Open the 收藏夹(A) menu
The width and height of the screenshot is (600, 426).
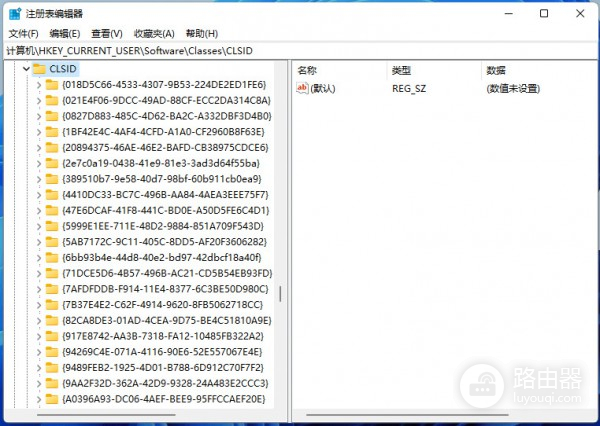pyautogui.click(x=154, y=33)
